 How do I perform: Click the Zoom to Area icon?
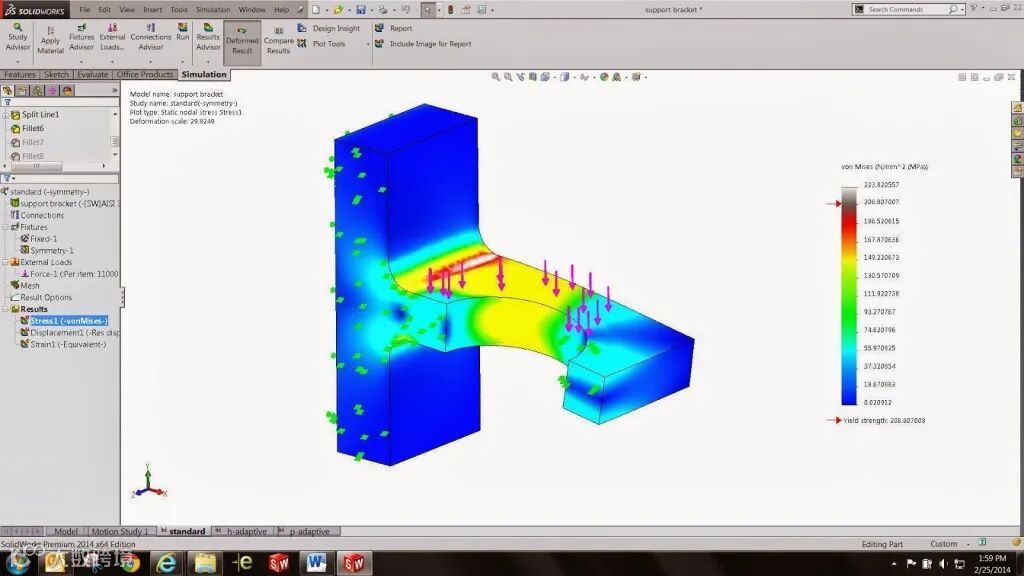pos(508,77)
